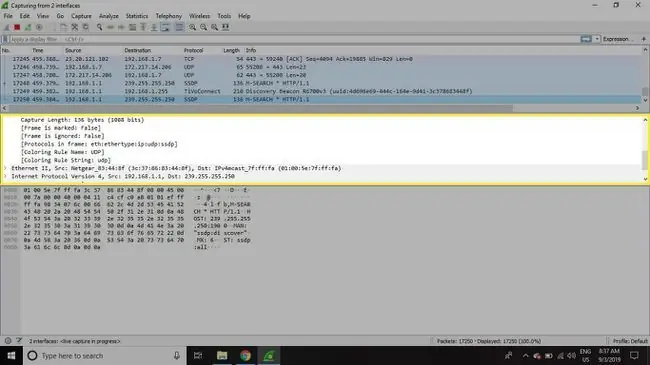Stop capturing packets with red square button
Screen dimensions: 650x365
click(x=17, y=27)
